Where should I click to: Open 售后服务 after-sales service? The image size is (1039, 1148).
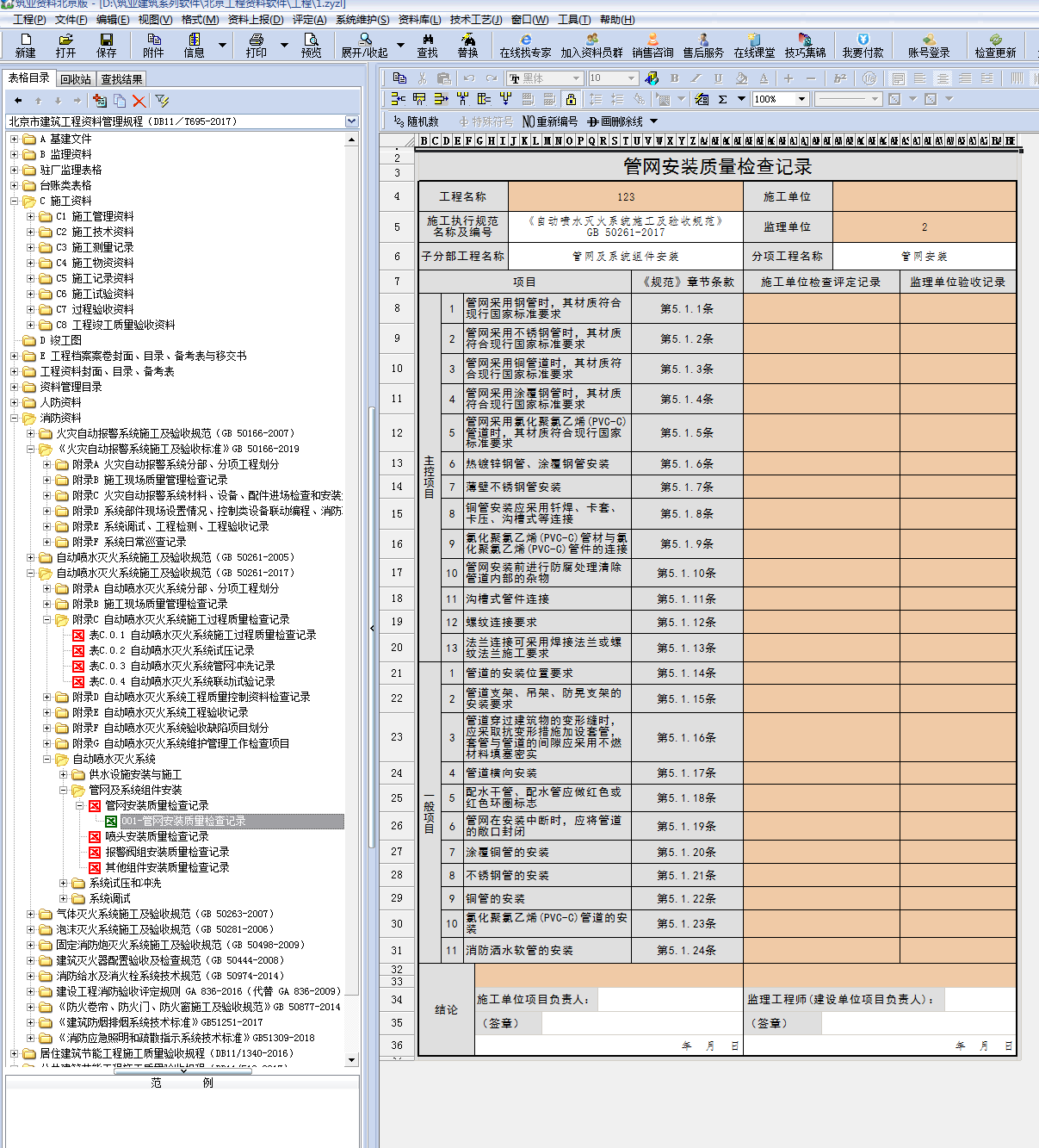click(x=704, y=45)
